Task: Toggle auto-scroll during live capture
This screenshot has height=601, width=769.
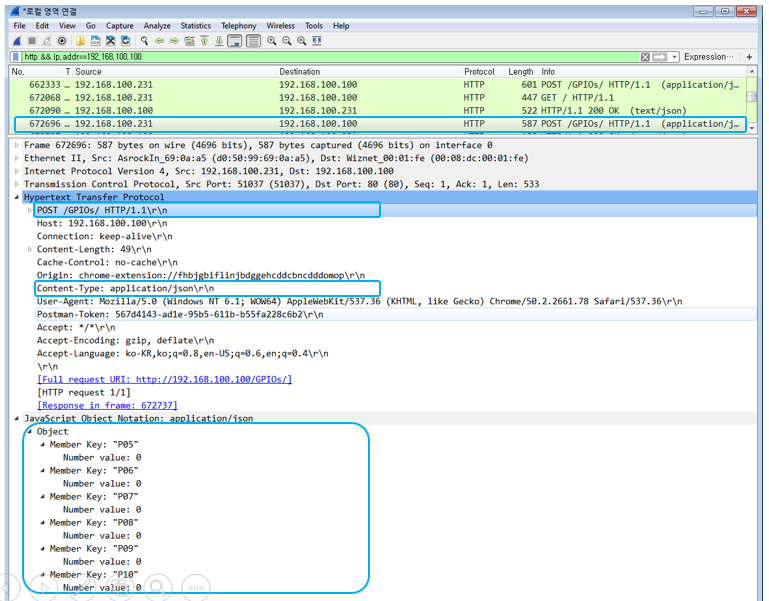Action: pyautogui.click(x=235, y=41)
